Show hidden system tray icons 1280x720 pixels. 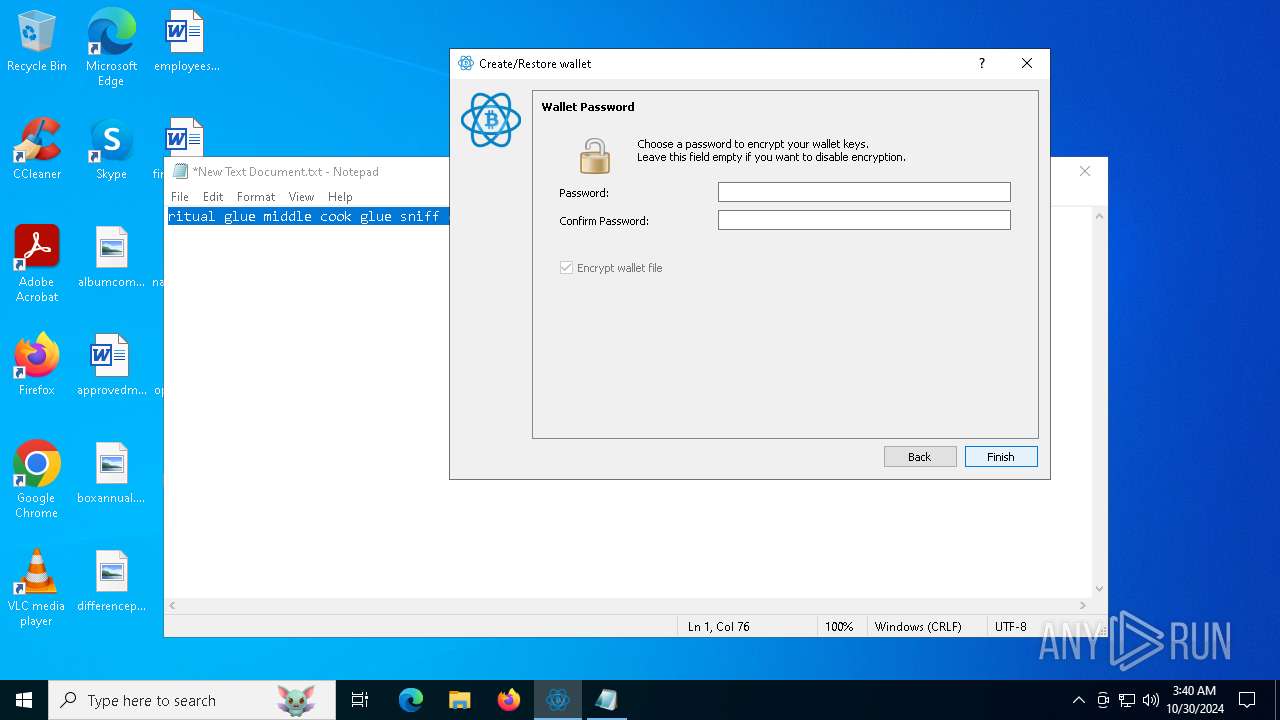(1078, 700)
